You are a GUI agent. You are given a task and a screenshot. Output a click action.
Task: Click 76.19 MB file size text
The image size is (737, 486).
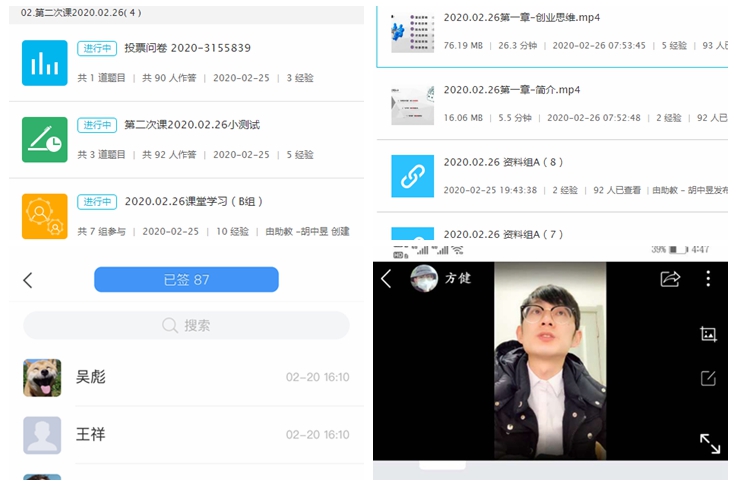[463, 46]
